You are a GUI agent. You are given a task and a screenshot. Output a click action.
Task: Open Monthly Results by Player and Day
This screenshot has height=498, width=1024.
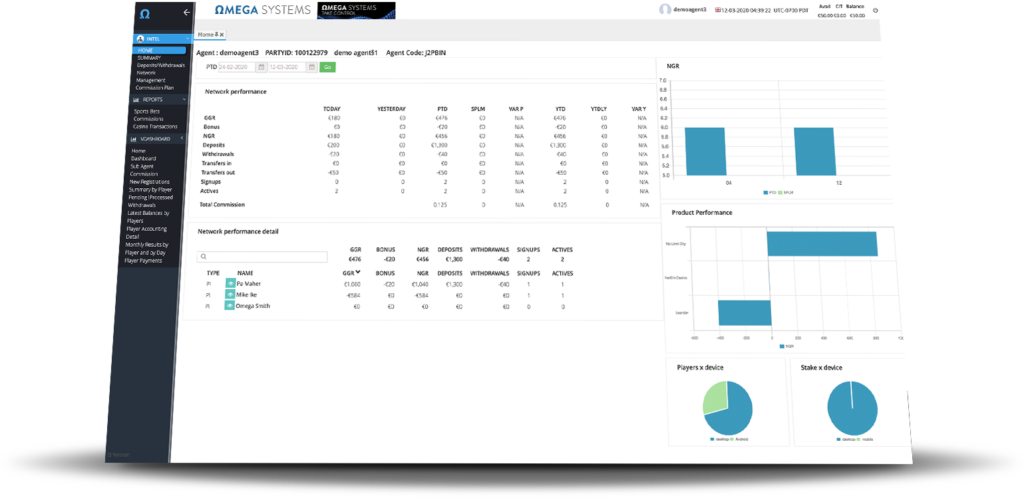[146, 249]
